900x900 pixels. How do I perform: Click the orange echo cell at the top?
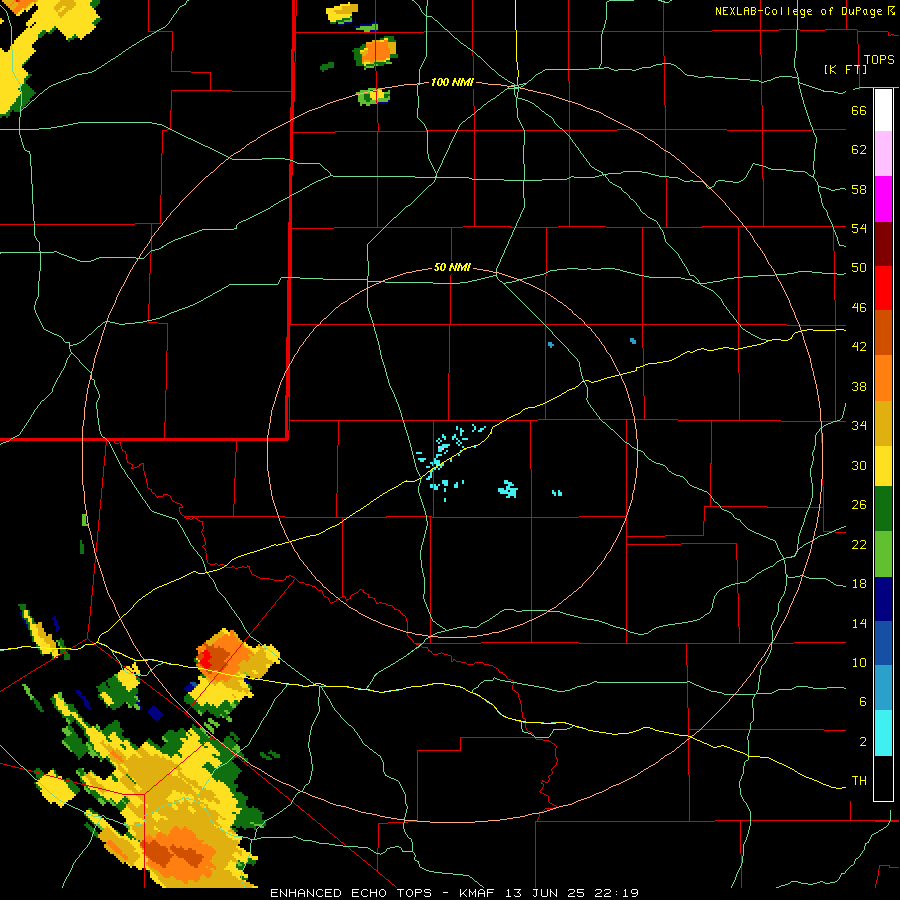377,52
